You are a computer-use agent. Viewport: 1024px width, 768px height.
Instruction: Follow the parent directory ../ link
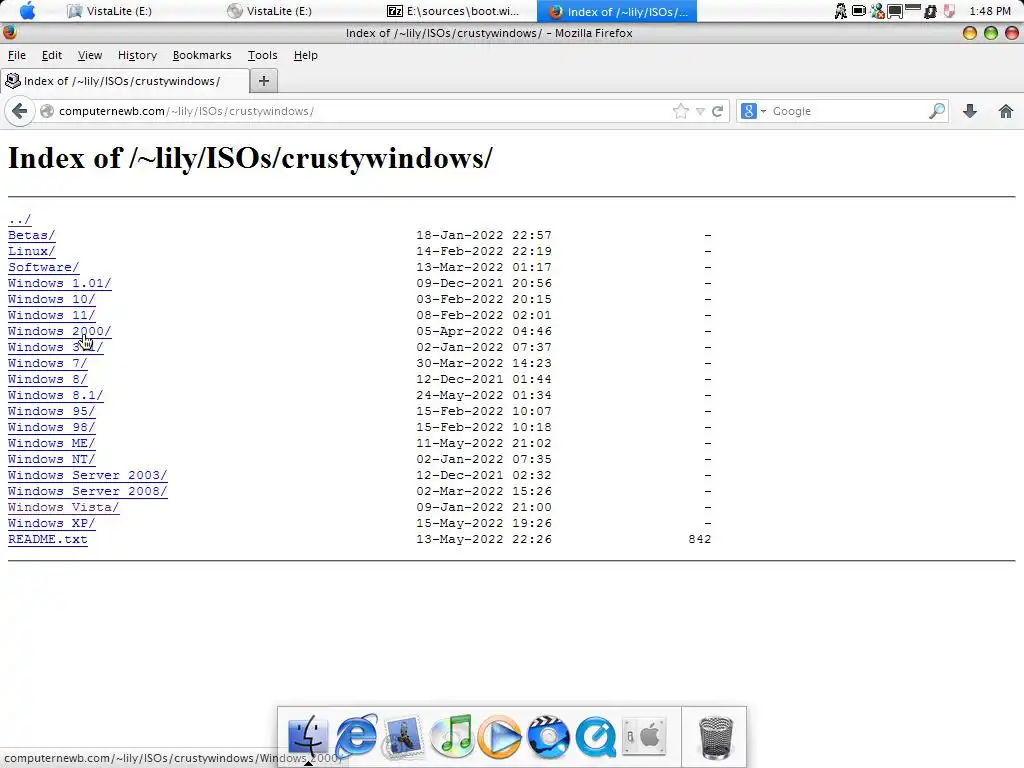pyautogui.click(x=20, y=219)
